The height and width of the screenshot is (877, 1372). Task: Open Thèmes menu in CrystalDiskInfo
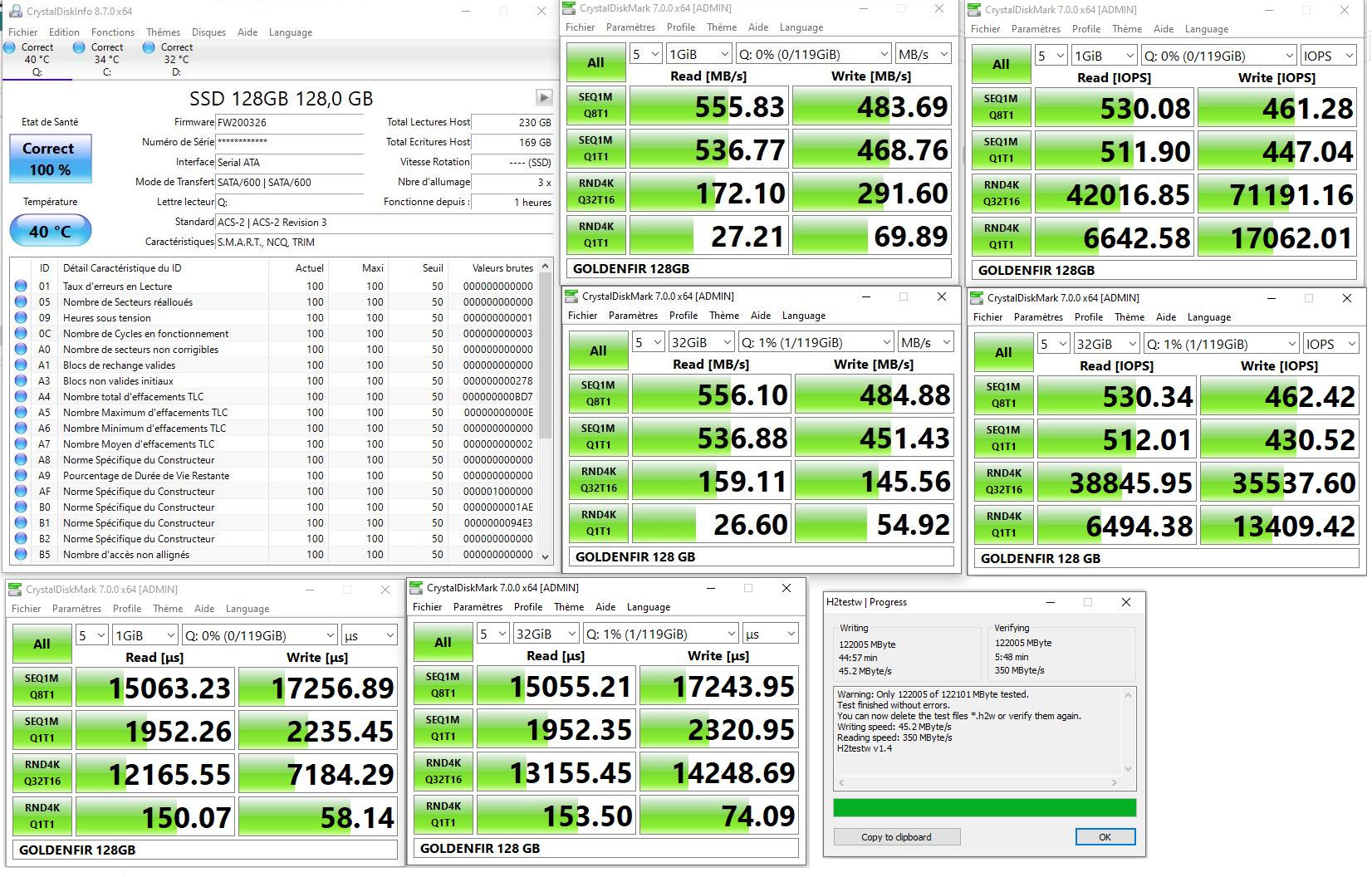point(163,32)
